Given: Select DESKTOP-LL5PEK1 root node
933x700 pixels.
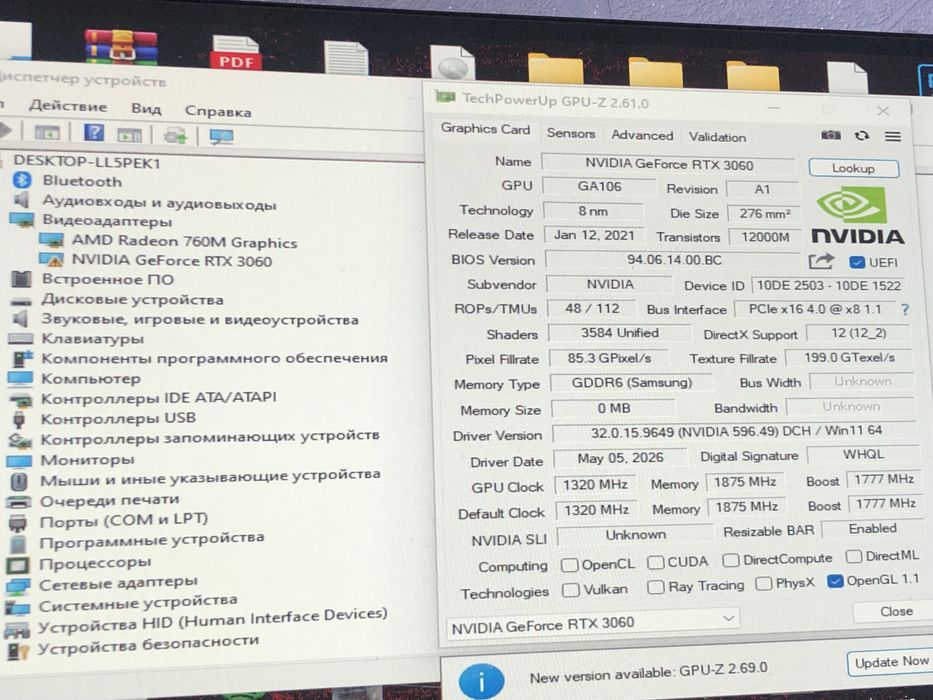Looking at the screenshot, I should [x=87, y=162].
